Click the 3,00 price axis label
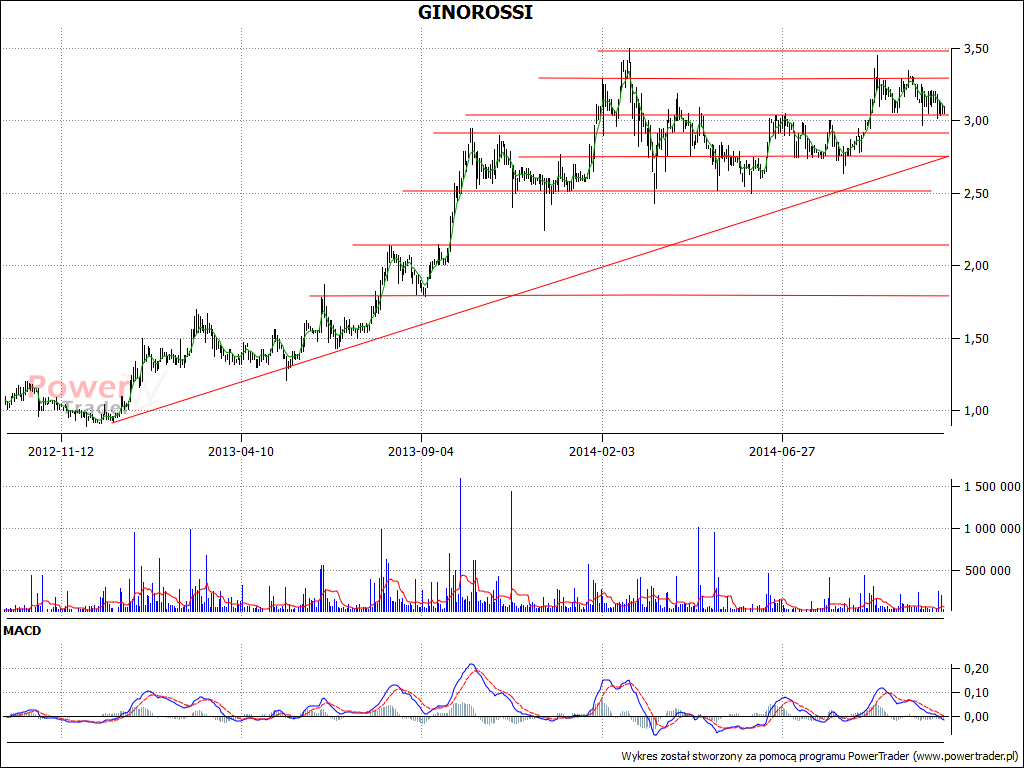 974,121
